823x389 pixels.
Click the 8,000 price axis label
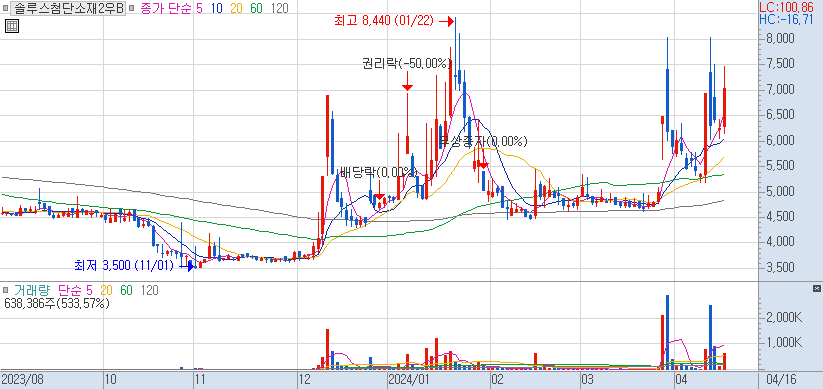[779, 39]
